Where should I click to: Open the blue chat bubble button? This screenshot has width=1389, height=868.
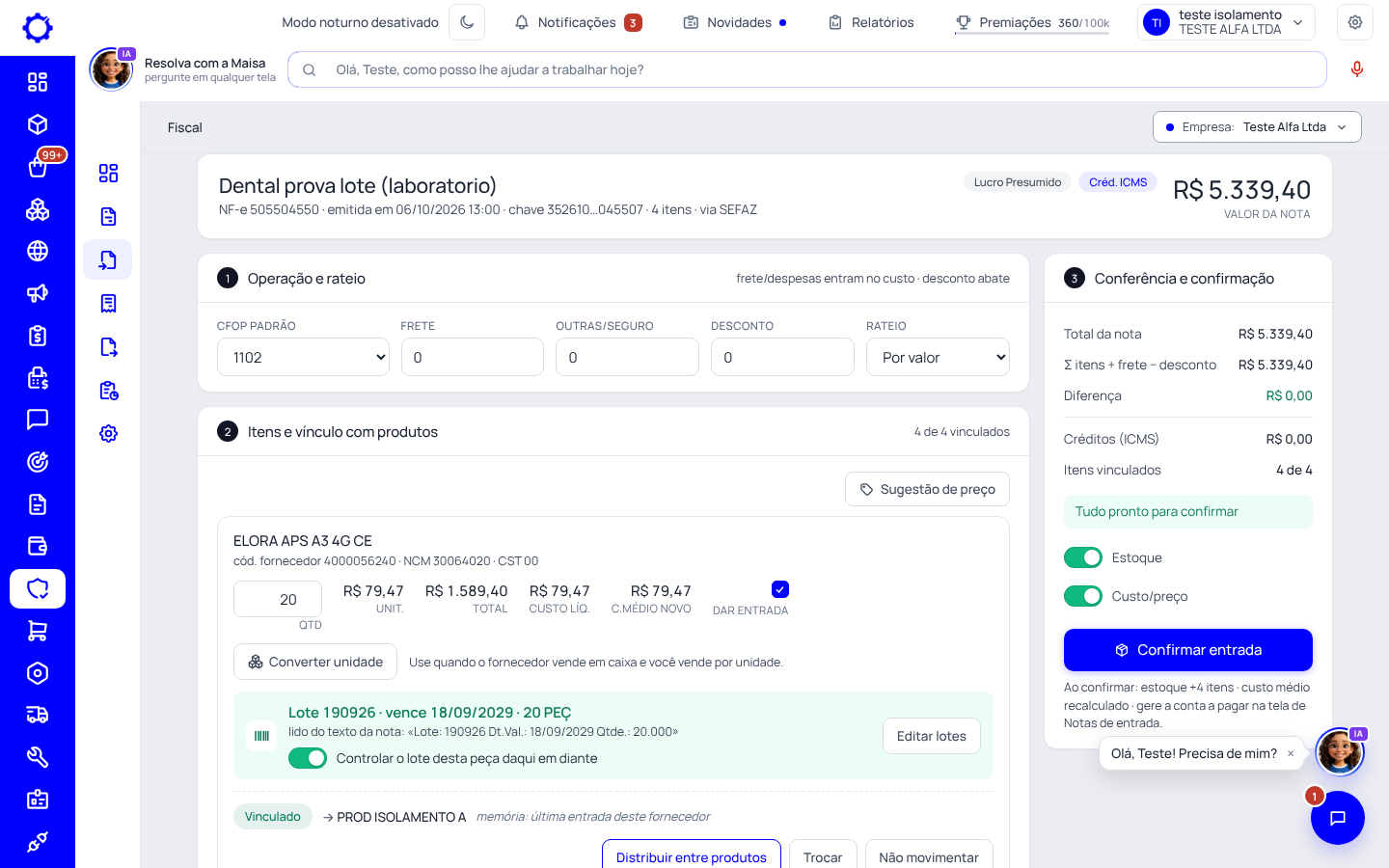click(1338, 818)
